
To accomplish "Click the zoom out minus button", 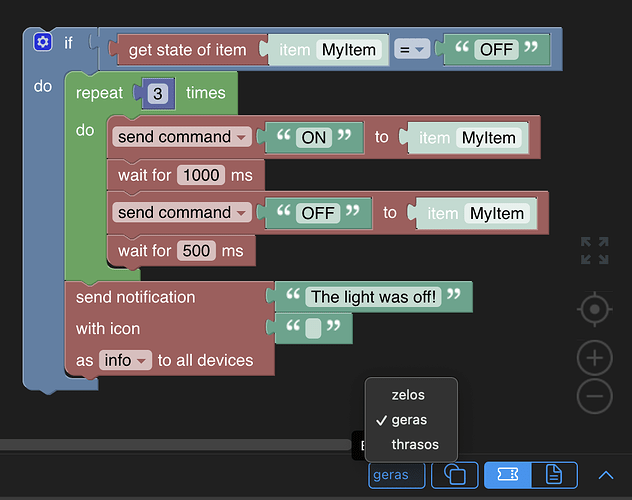I will pyautogui.click(x=595, y=396).
